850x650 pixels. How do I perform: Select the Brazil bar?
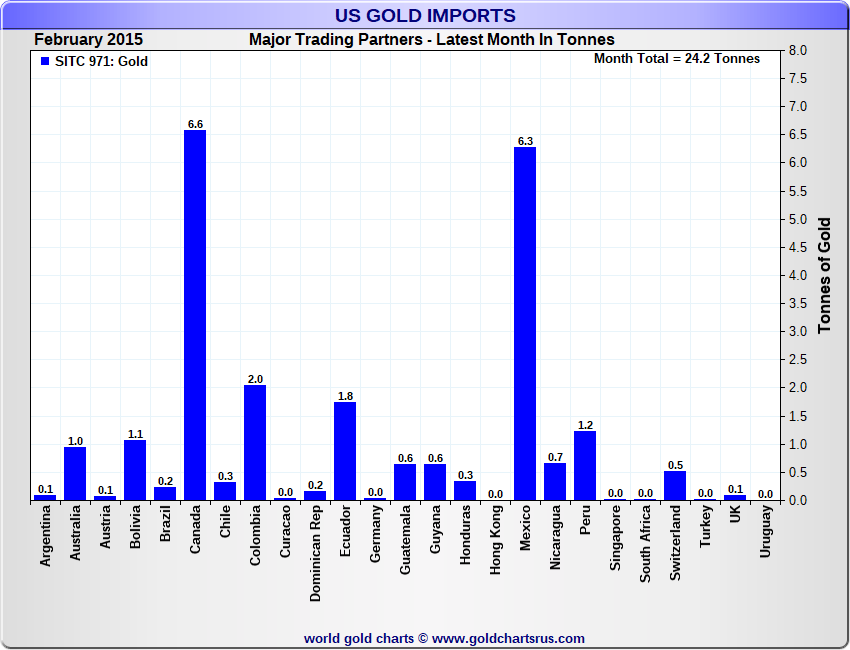coord(165,493)
